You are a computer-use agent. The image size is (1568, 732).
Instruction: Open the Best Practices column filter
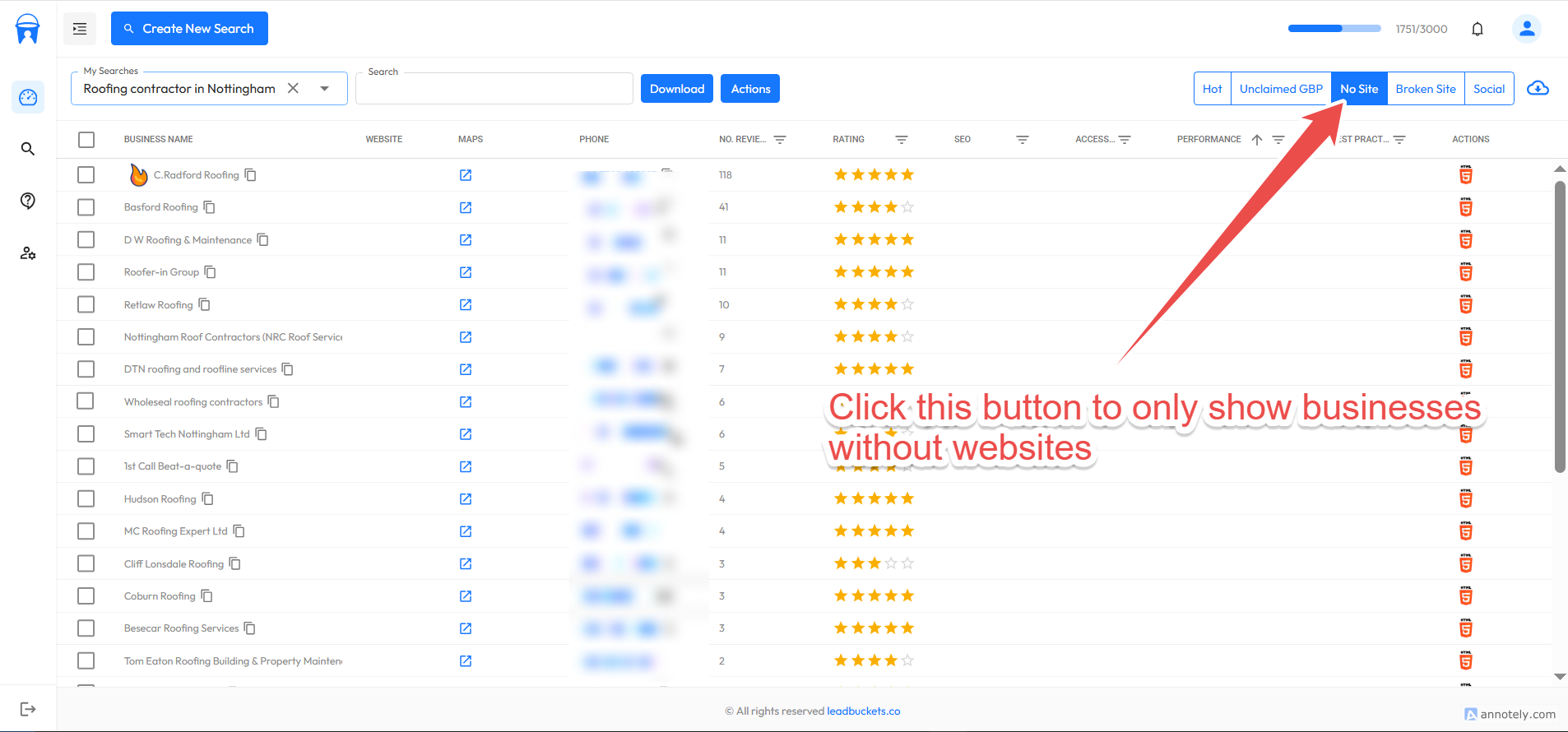[x=1399, y=140]
